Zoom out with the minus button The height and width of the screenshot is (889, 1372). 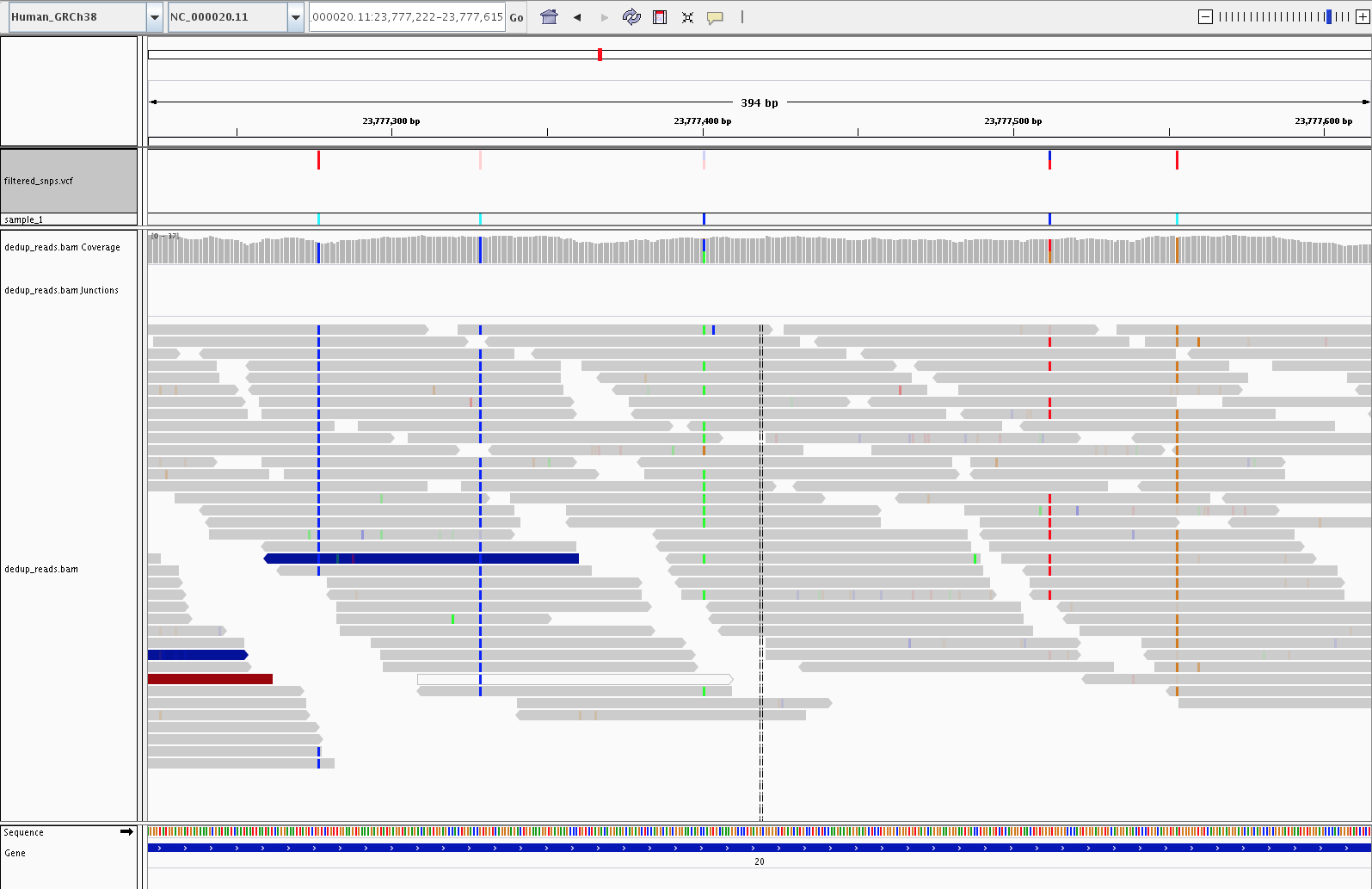coord(1205,17)
